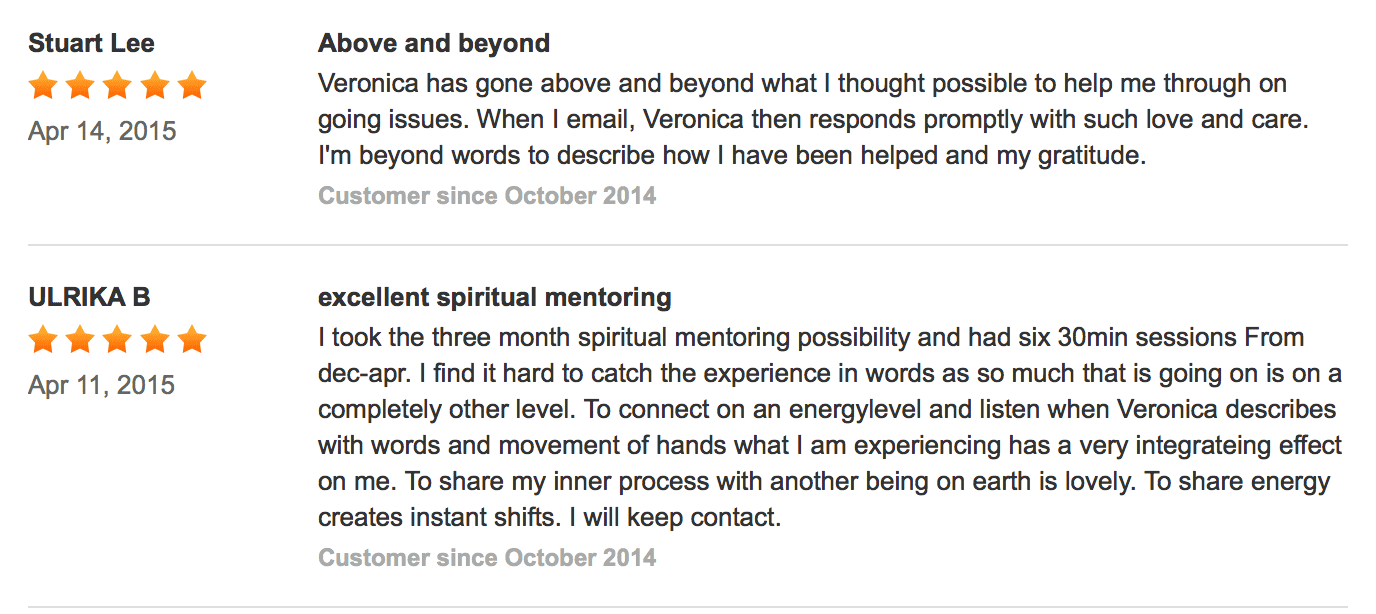1376x614 pixels.
Task: Click the first star of ULRIKA B's rating
Action: (43, 340)
